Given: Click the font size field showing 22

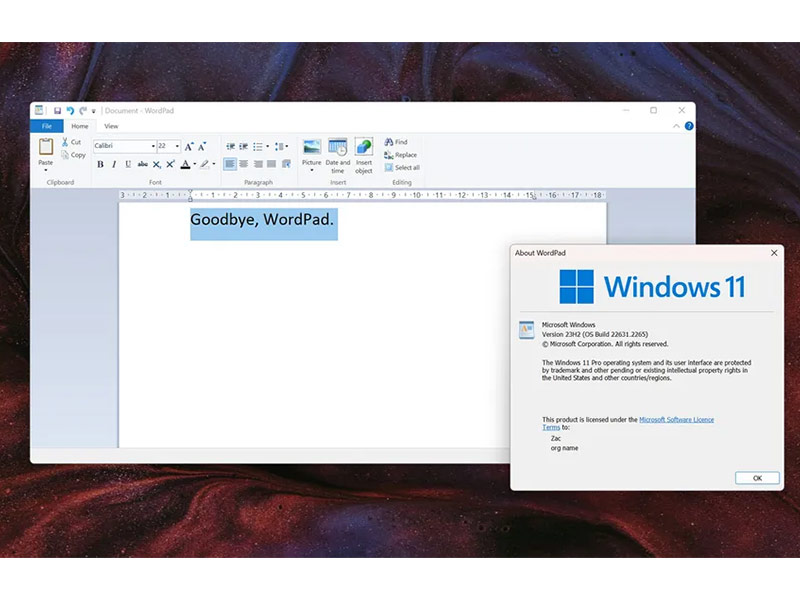Looking at the screenshot, I should pyautogui.click(x=165, y=146).
